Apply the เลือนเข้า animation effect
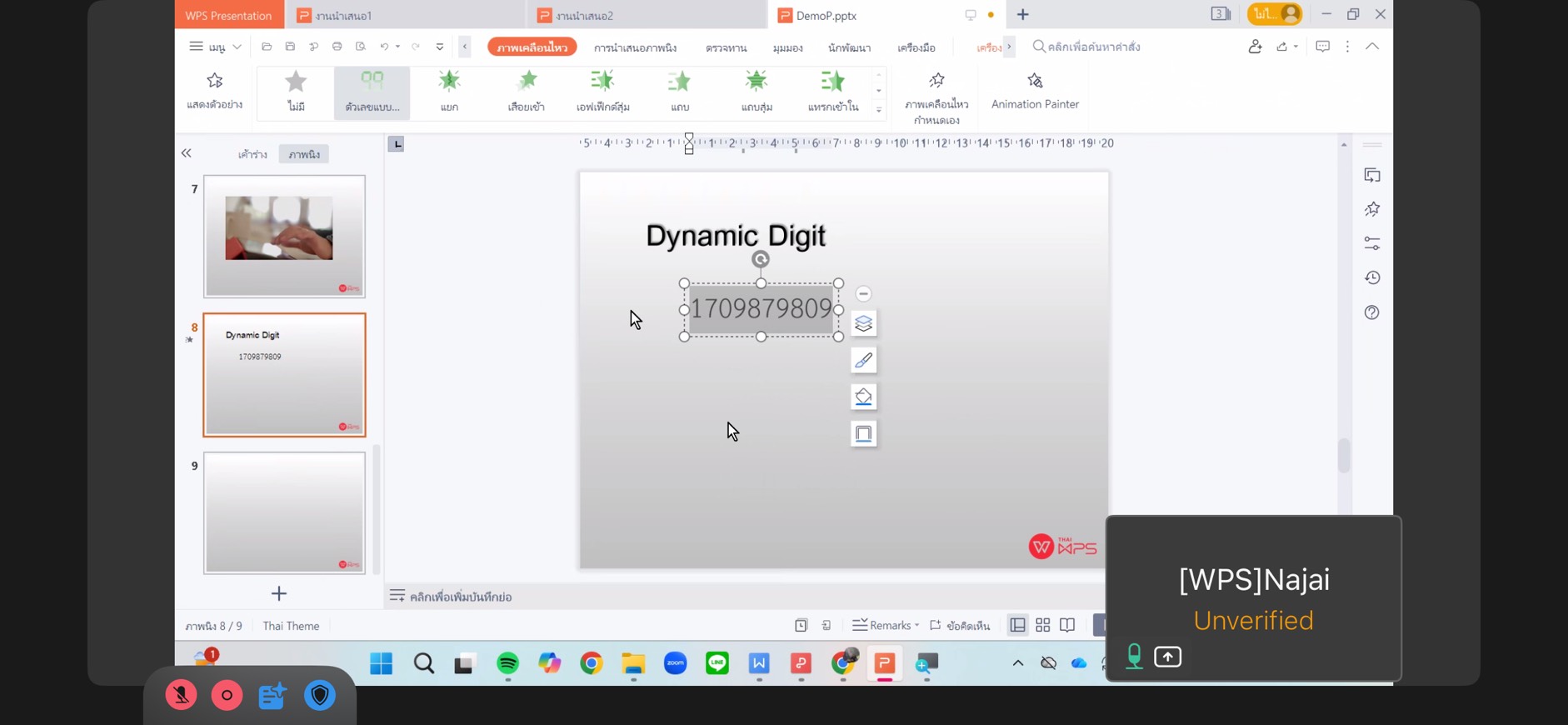Viewport: 1568px width, 725px height. tap(527, 90)
